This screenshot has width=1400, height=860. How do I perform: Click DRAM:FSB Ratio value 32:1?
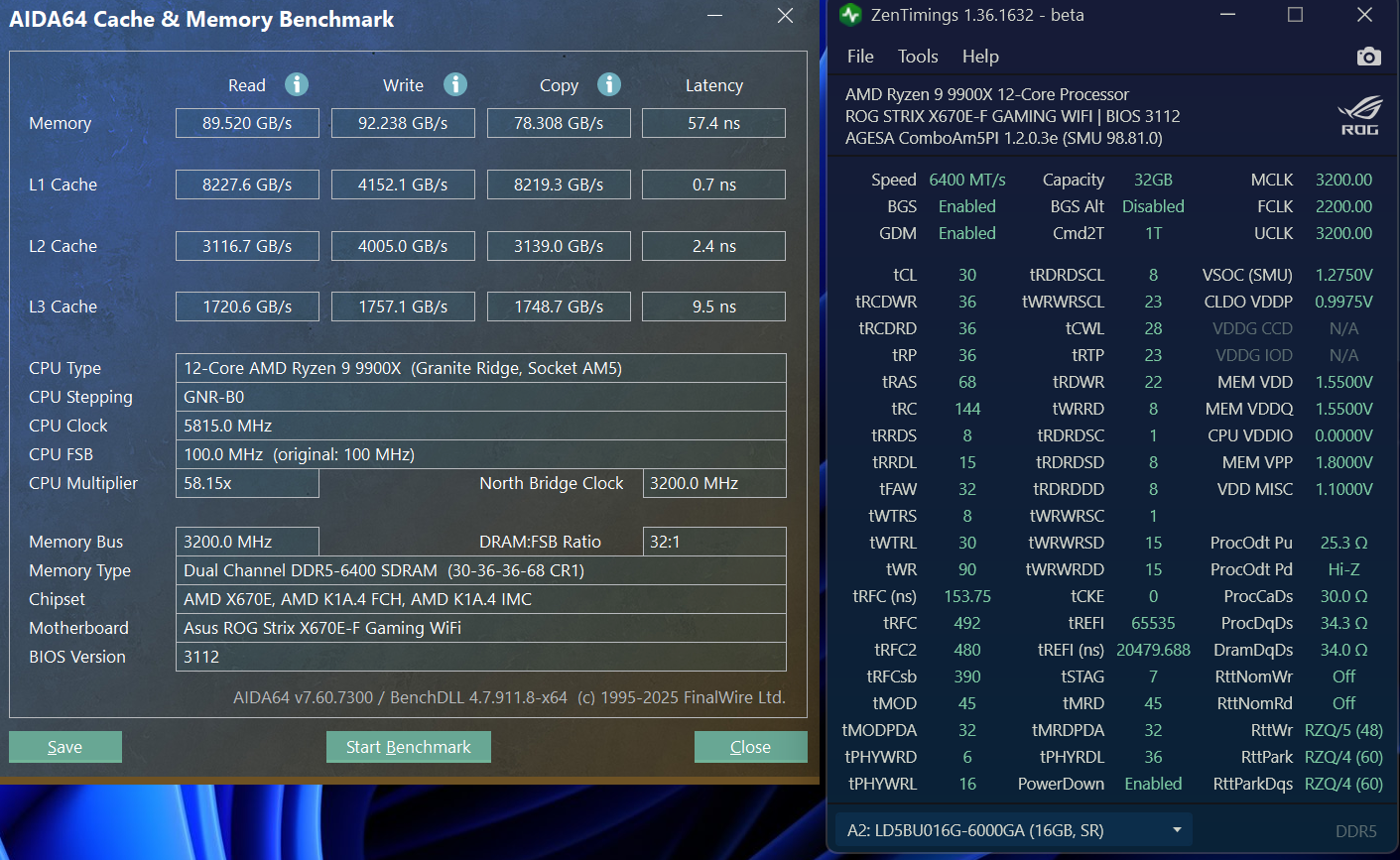pyautogui.click(x=714, y=542)
